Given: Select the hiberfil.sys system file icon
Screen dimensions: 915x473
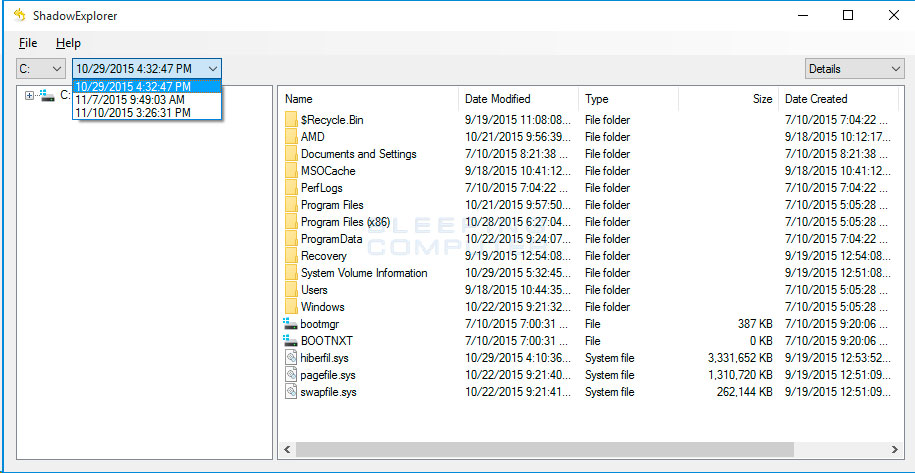Looking at the screenshot, I should [291, 358].
